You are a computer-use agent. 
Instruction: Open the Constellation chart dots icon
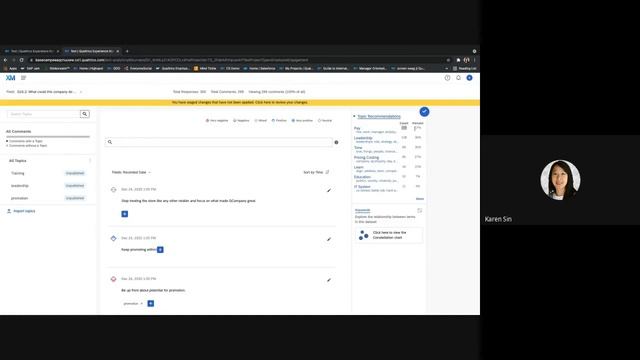[363, 235]
